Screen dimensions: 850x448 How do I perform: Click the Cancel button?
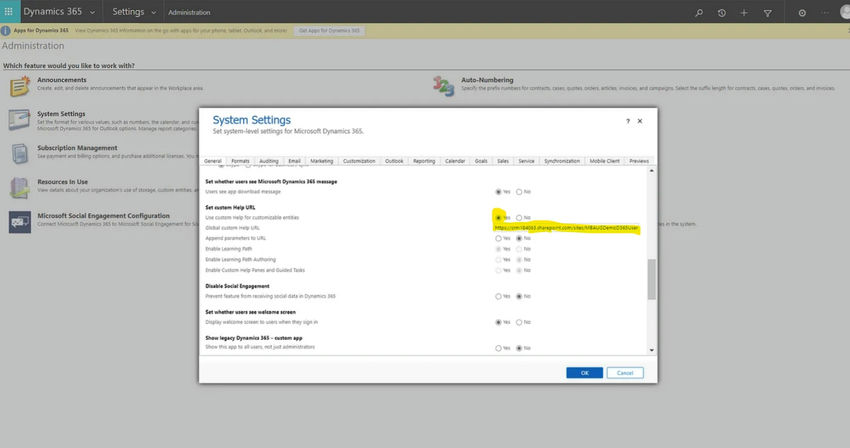[x=625, y=373]
